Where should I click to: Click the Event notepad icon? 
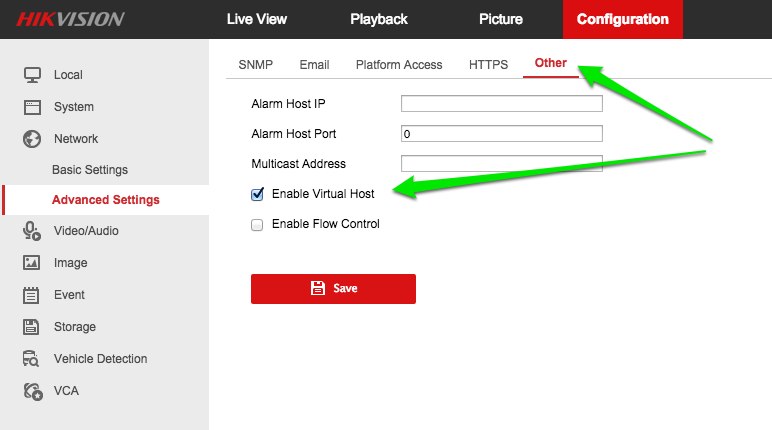pyautogui.click(x=32, y=295)
